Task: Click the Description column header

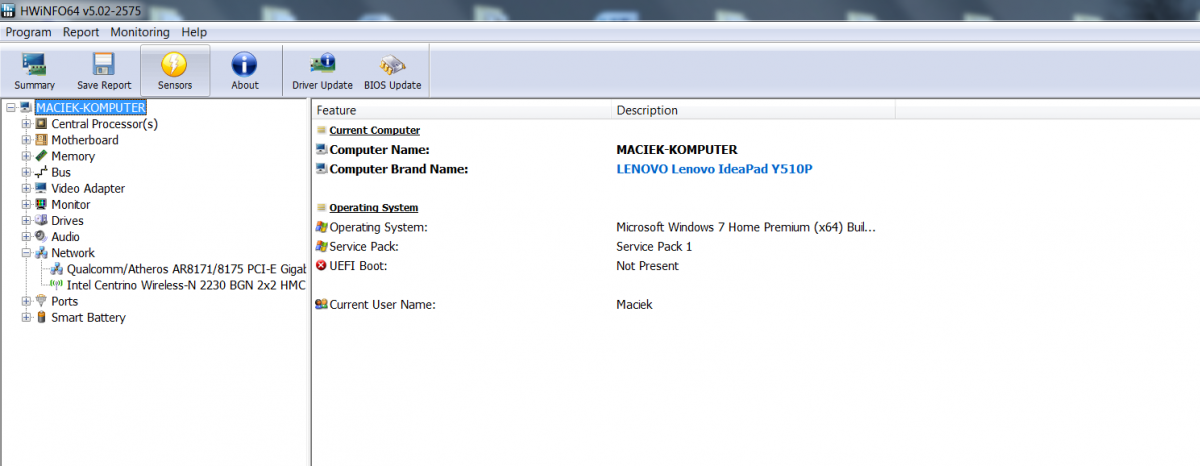Action: 753,110
